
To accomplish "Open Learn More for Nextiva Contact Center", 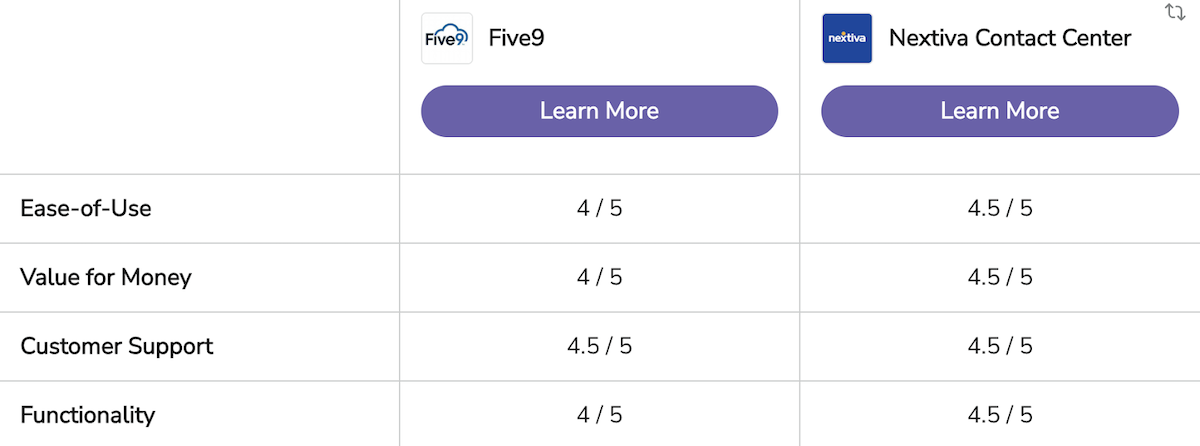I will (x=1000, y=111).
